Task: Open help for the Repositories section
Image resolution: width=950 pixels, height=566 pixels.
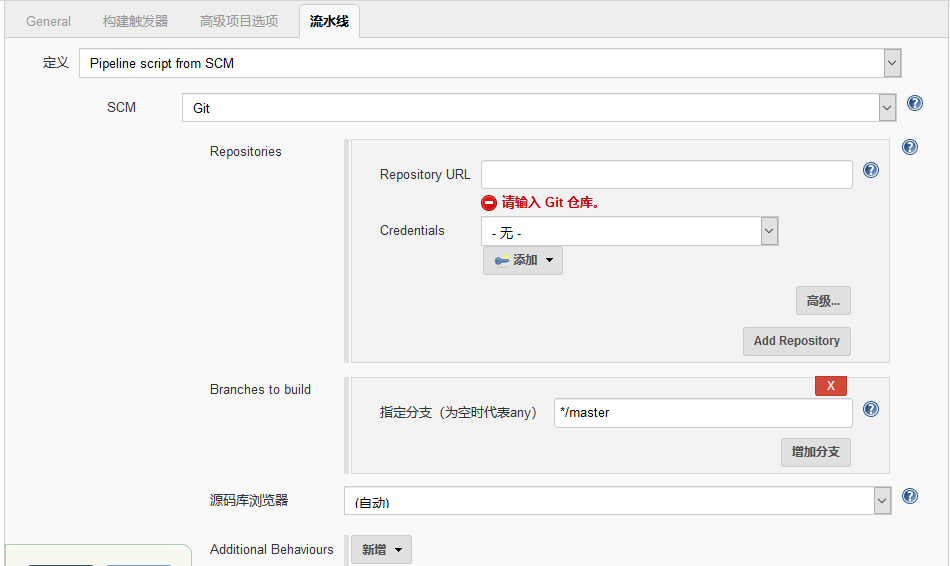Action: [909, 147]
